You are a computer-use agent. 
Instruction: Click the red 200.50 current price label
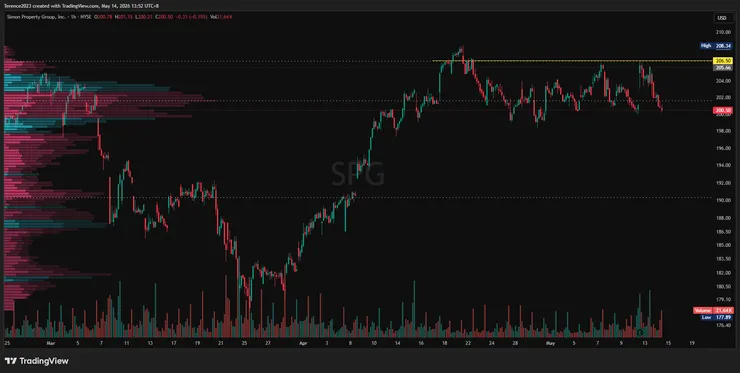click(723, 110)
